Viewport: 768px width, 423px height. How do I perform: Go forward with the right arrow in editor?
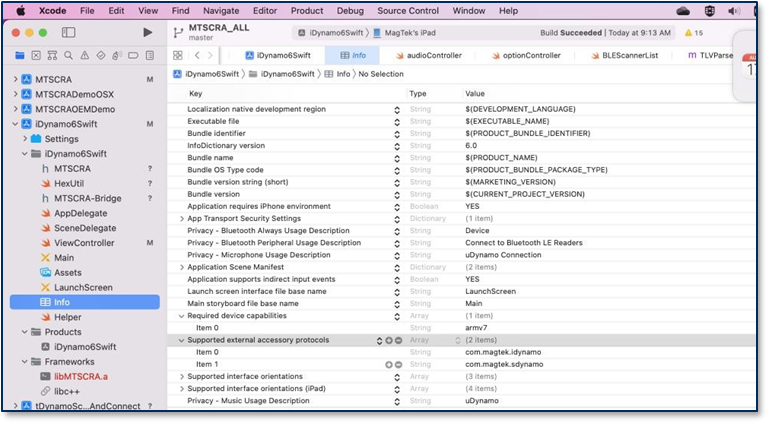[x=210, y=55]
